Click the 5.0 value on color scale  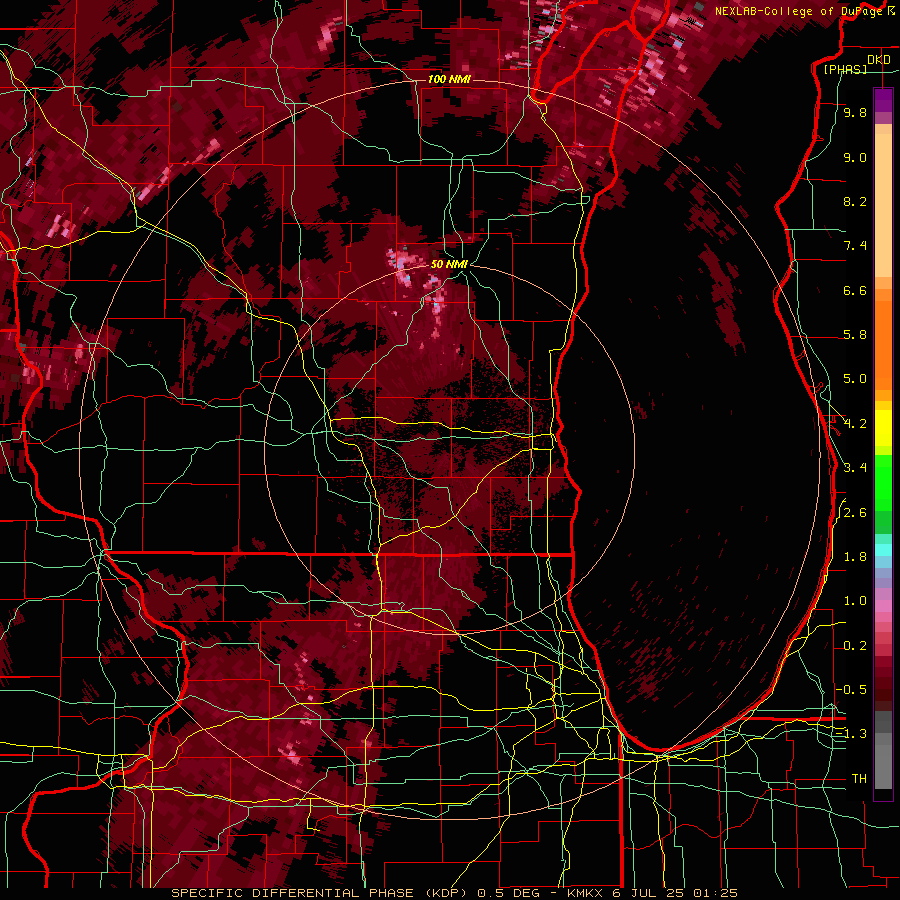(855, 379)
